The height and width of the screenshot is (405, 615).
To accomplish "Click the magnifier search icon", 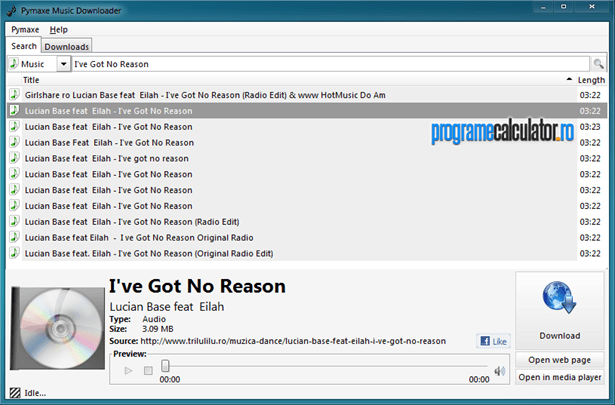I will 598,64.
